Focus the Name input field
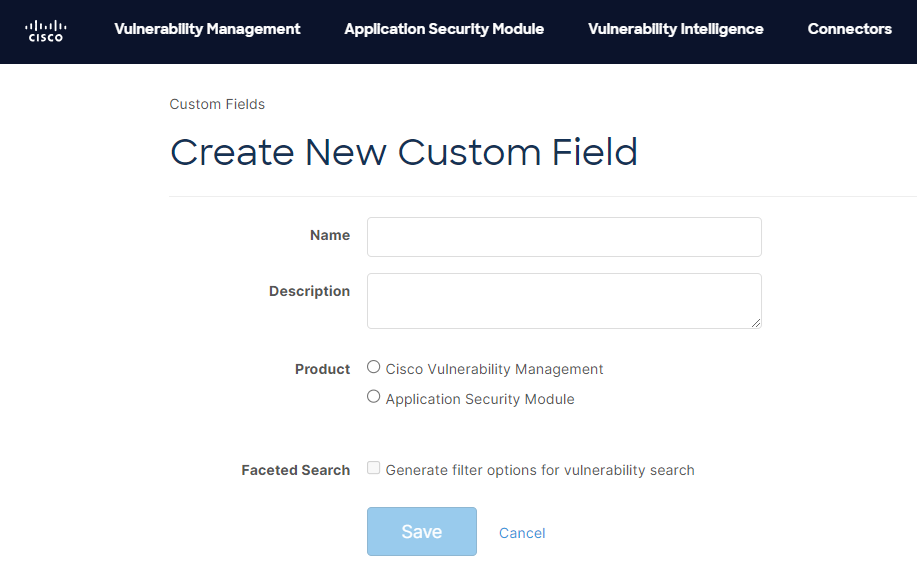The image size is (917, 576). tap(563, 236)
